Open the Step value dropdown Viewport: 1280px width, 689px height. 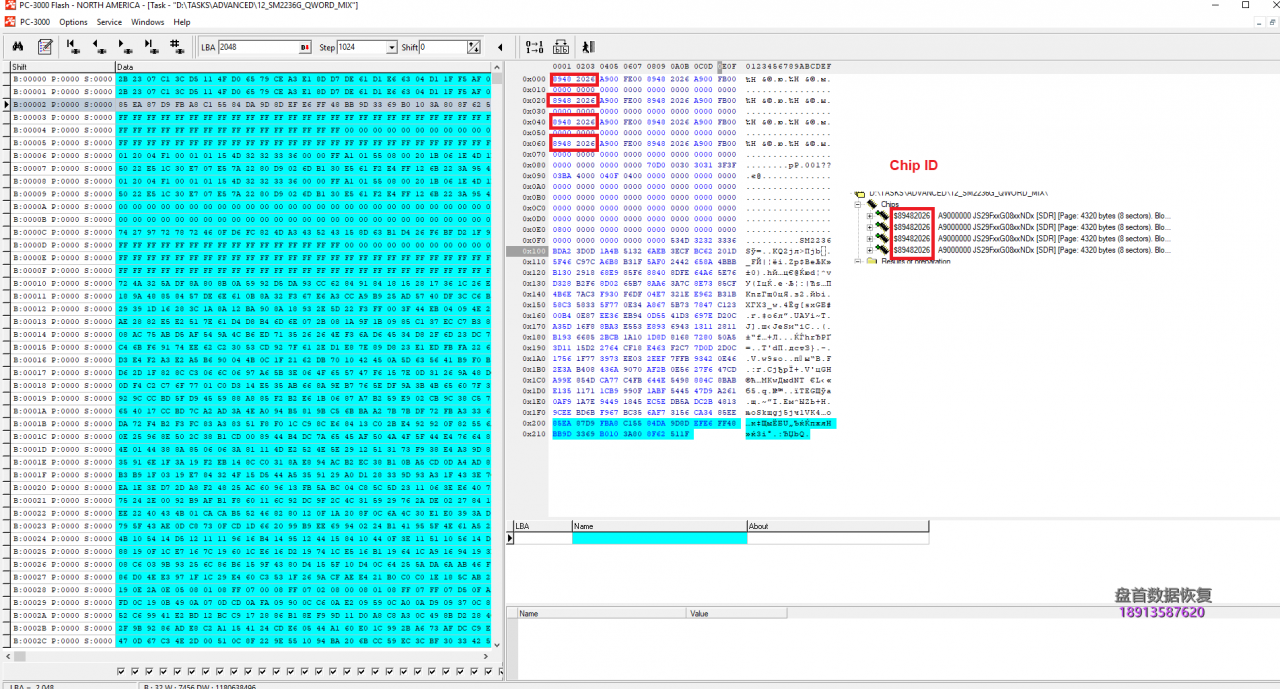pyautogui.click(x=391, y=47)
